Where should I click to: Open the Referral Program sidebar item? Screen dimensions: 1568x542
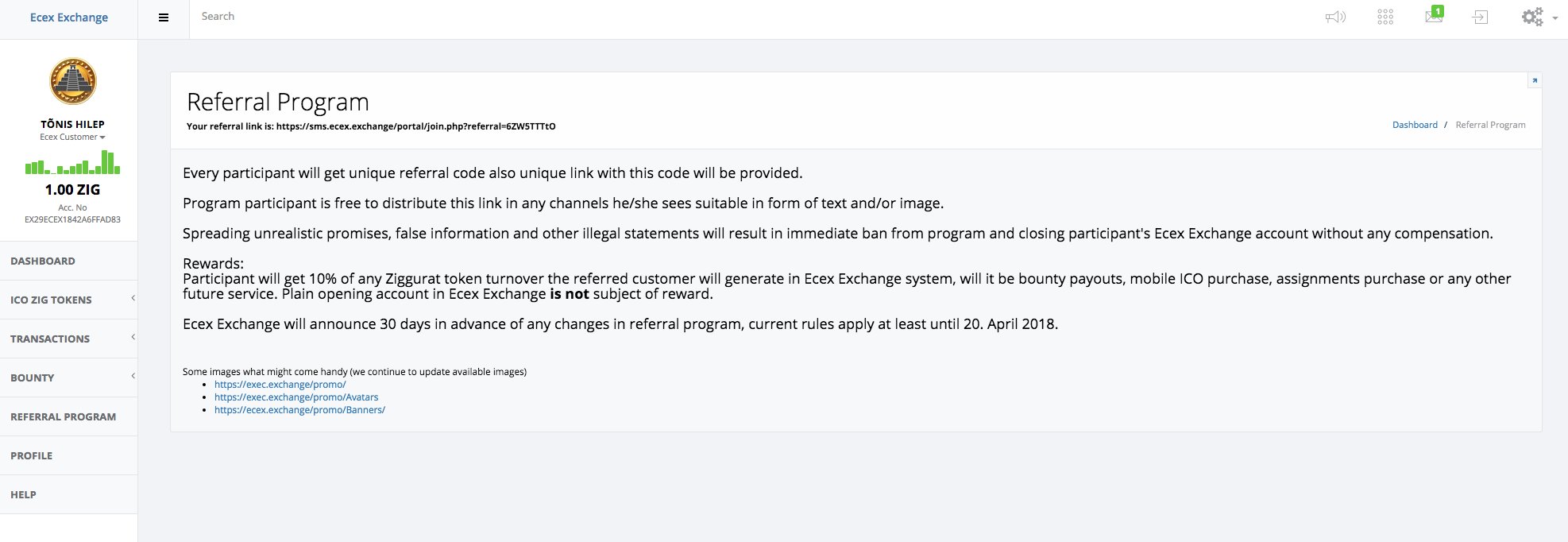point(68,416)
